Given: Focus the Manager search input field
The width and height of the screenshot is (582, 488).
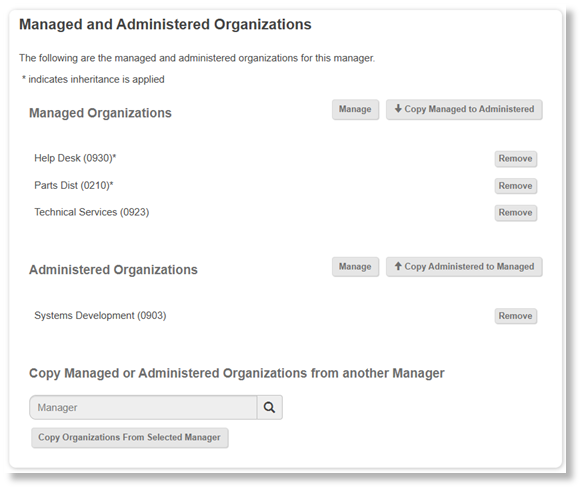Looking at the screenshot, I should [143, 407].
